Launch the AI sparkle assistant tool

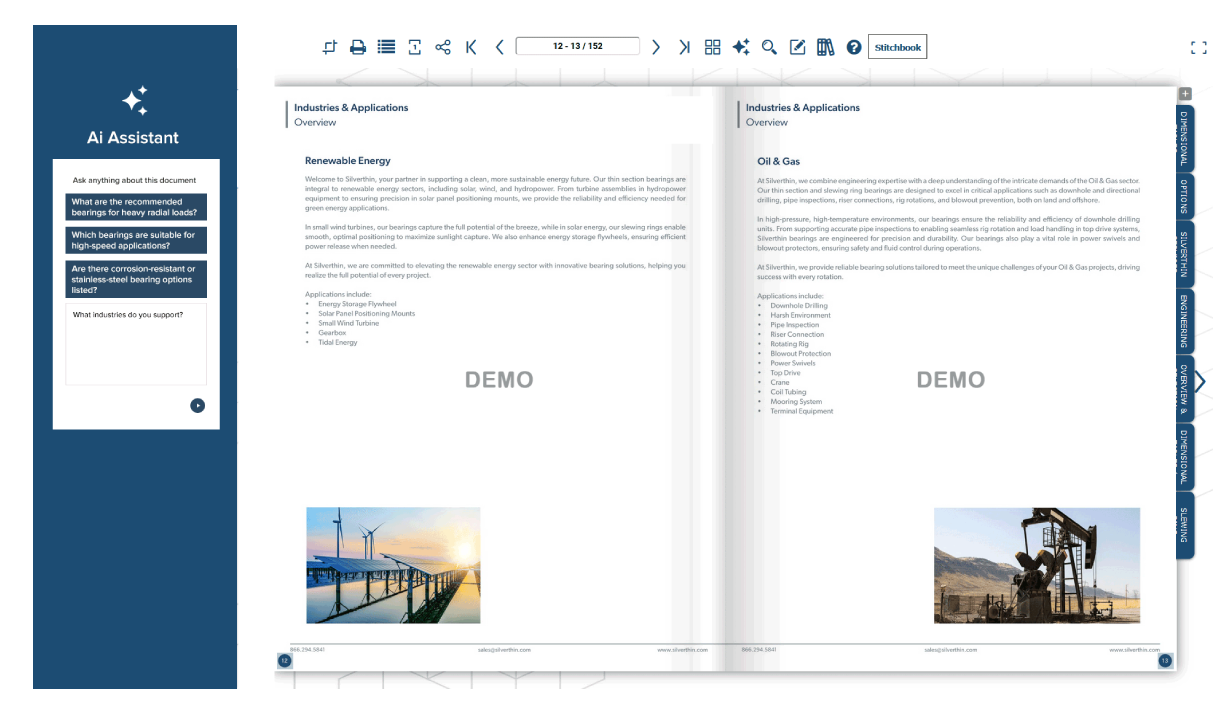741,46
